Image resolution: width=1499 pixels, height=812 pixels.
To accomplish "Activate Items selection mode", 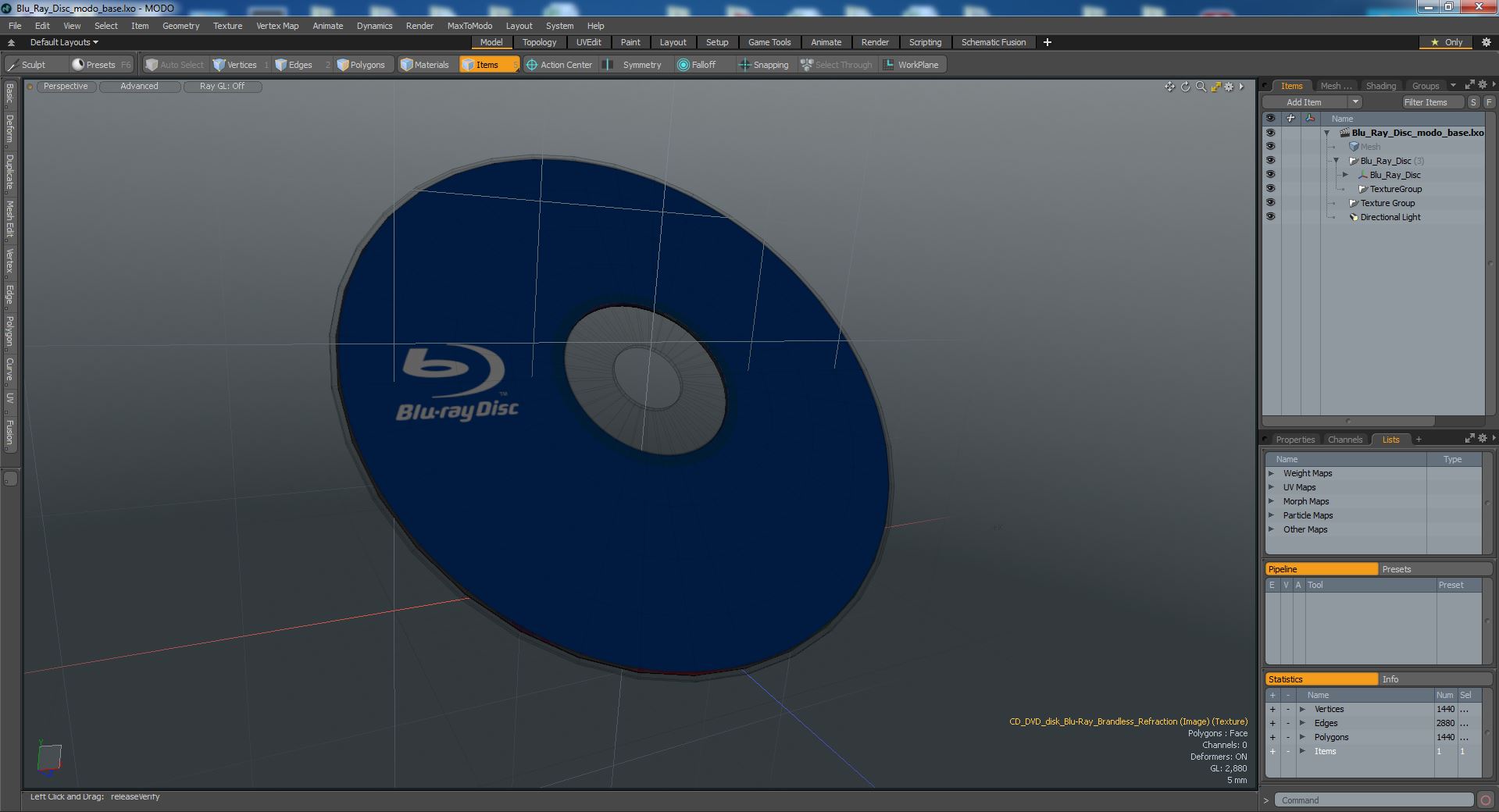I will coord(489,65).
